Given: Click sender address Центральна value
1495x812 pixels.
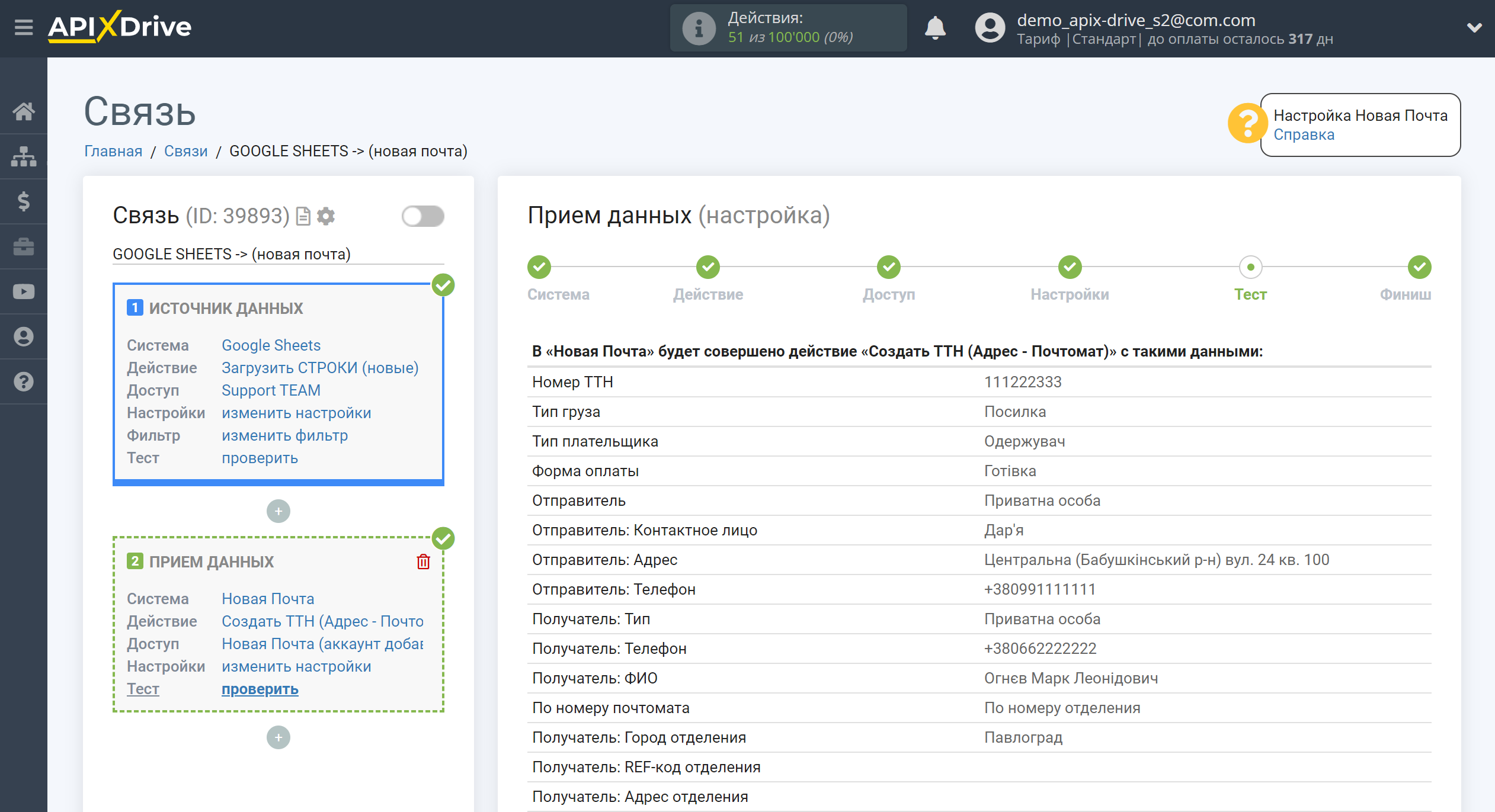Looking at the screenshot, I should point(1157,560).
